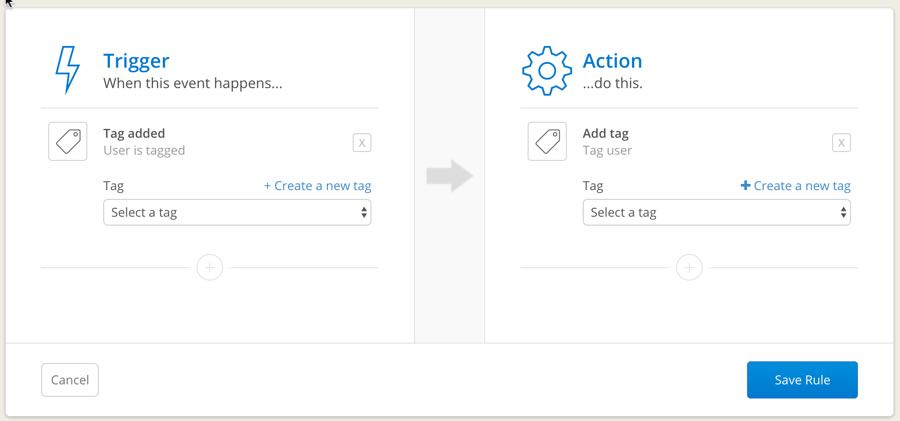Click the Action gear icon
Screen dimensions: 900x421
547,71
